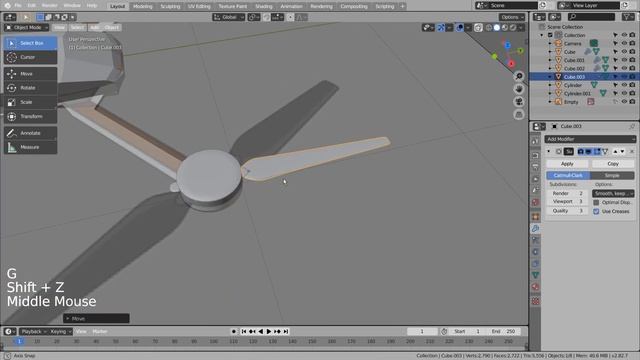Open viewport Options dropdown

tap(512, 17)
